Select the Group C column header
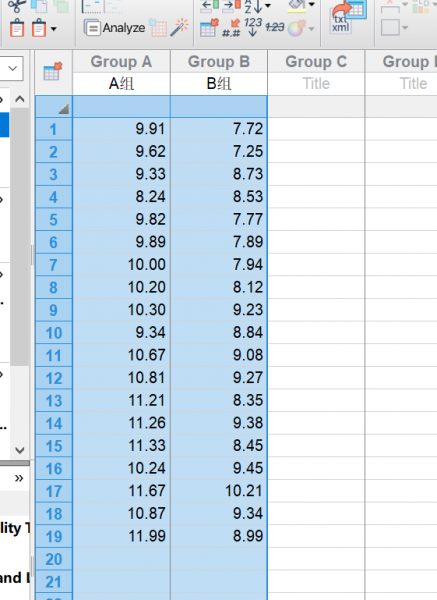Image resolution: width=437 pixels, height=600 pixels. click(x=316, y=62)
